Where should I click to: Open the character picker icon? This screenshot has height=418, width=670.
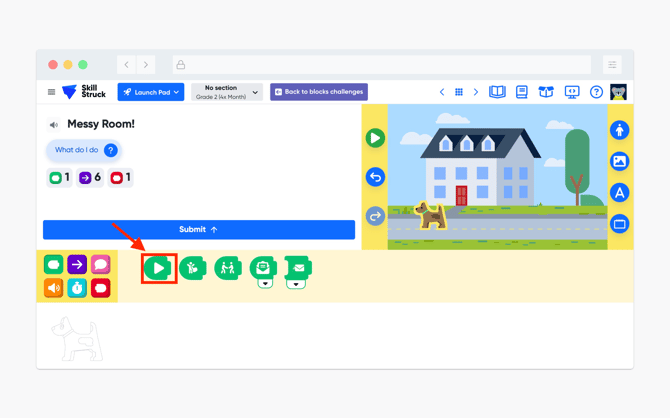point(620,130)
